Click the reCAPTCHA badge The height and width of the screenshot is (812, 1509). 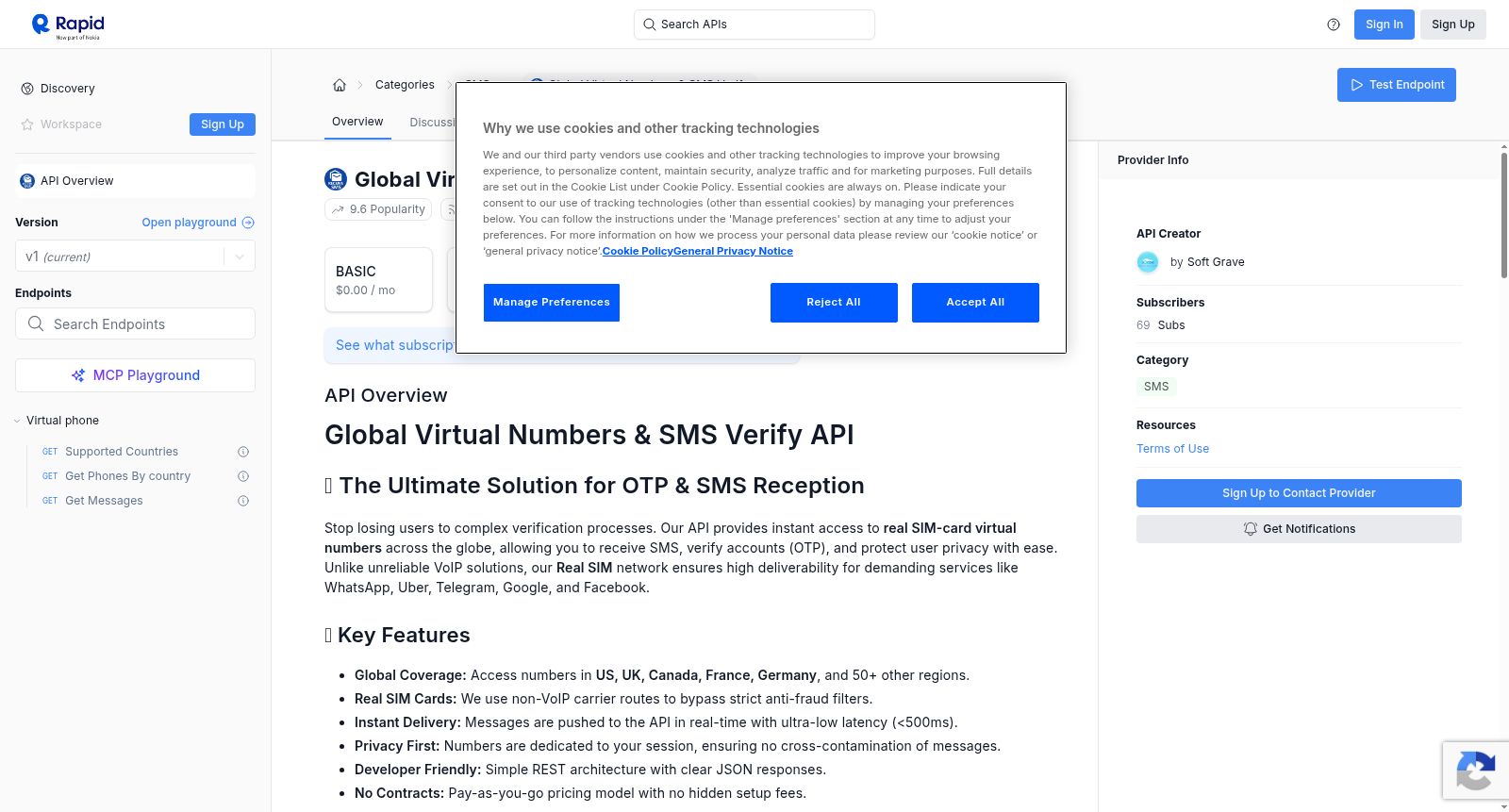pos(1475,771)
